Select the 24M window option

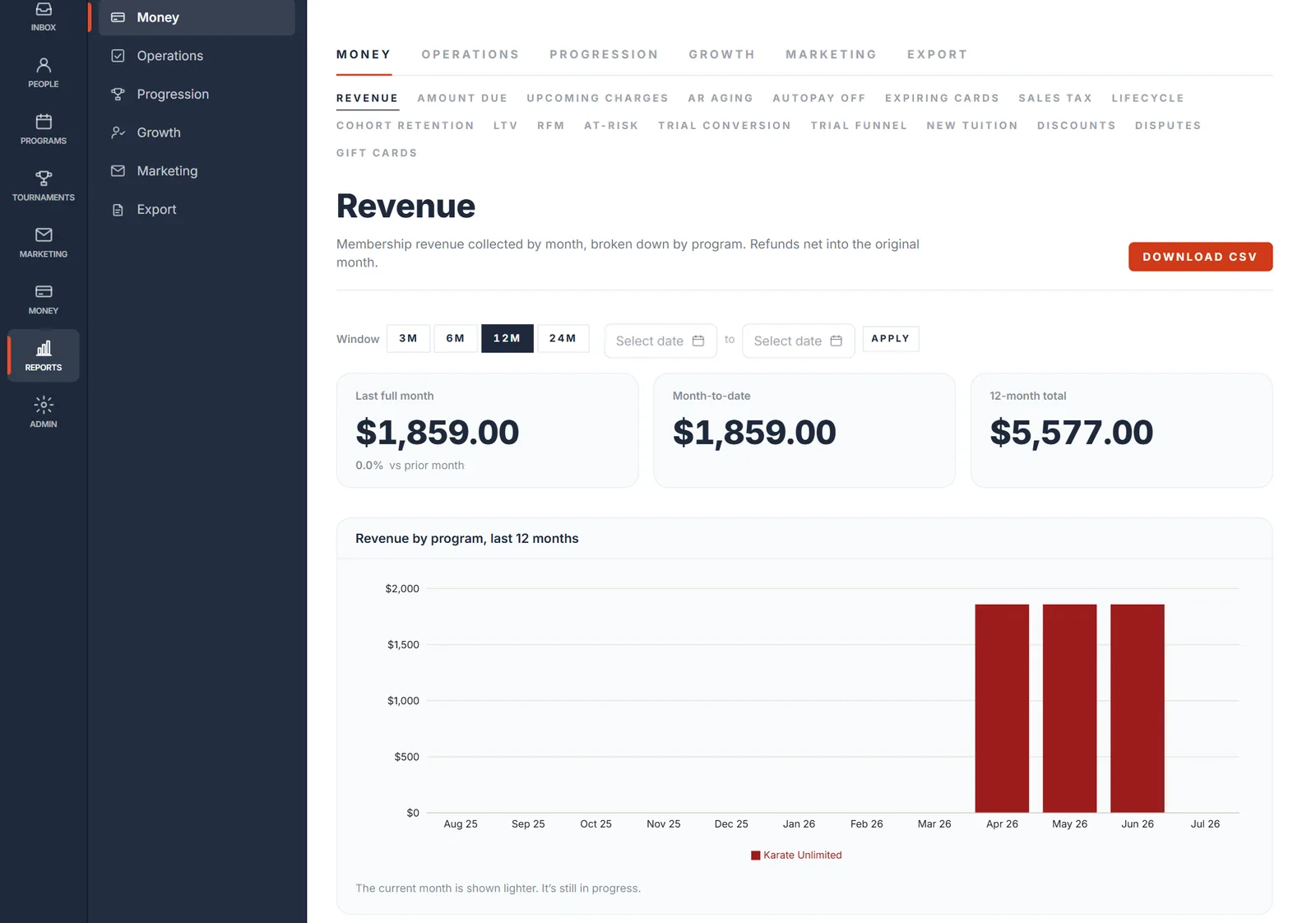coord(563,338)
